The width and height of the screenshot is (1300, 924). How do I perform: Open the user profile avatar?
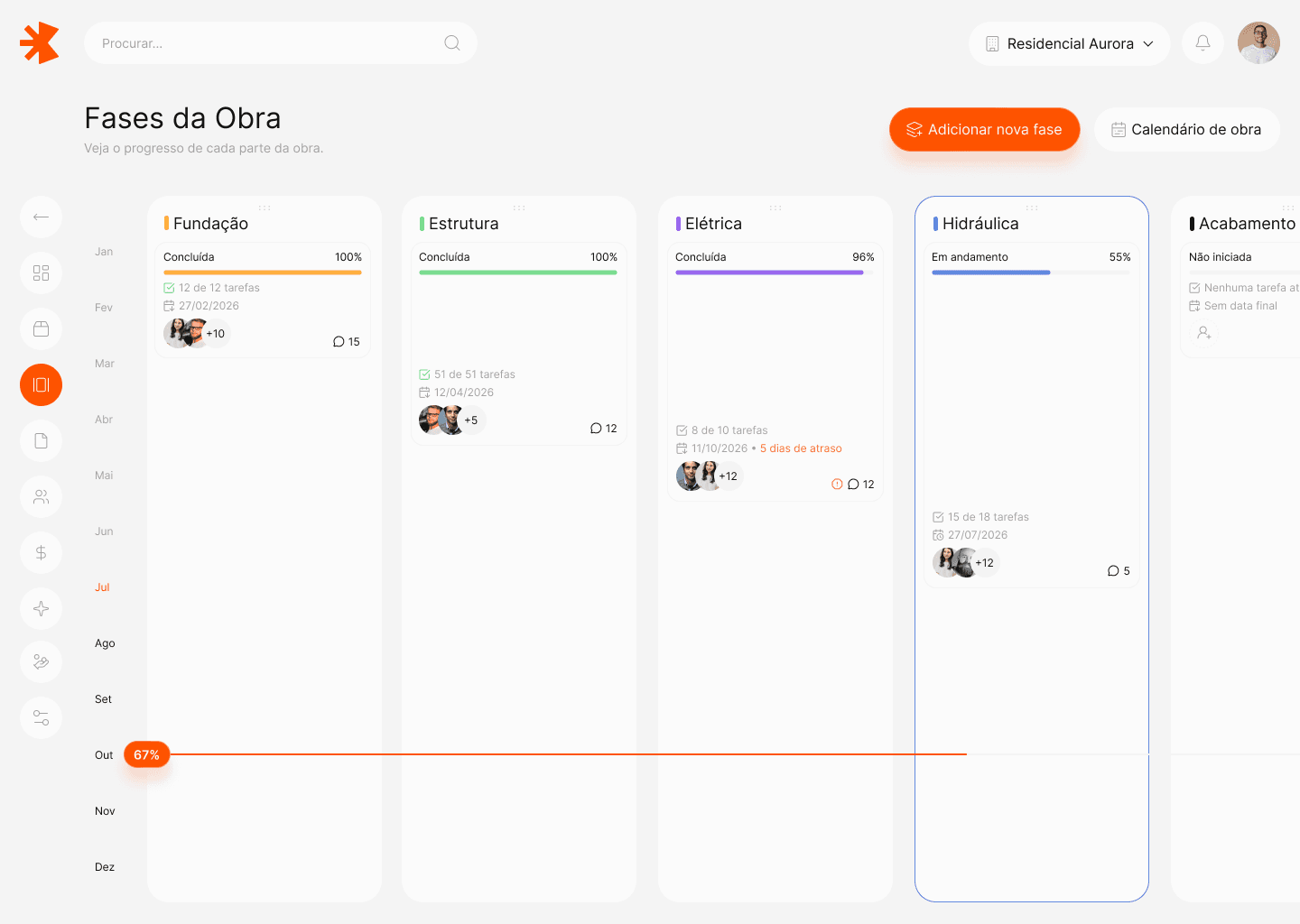(1258, 42)
